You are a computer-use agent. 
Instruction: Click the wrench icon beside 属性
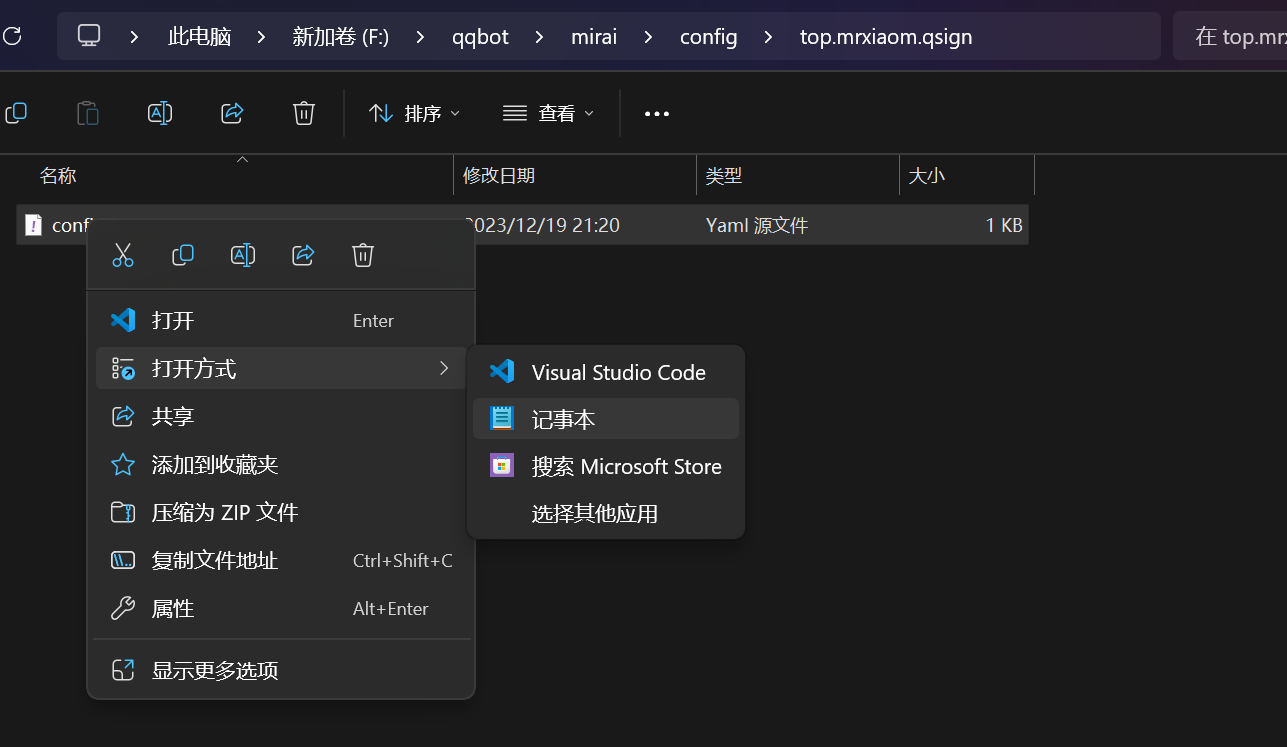pyautogui.click(x=123, y=608)
